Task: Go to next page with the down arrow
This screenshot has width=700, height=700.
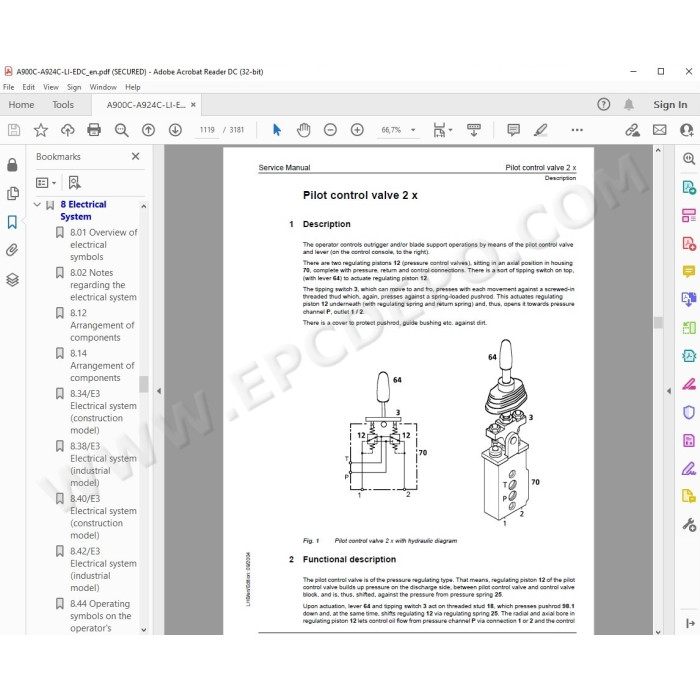Action: coord(175,130)
